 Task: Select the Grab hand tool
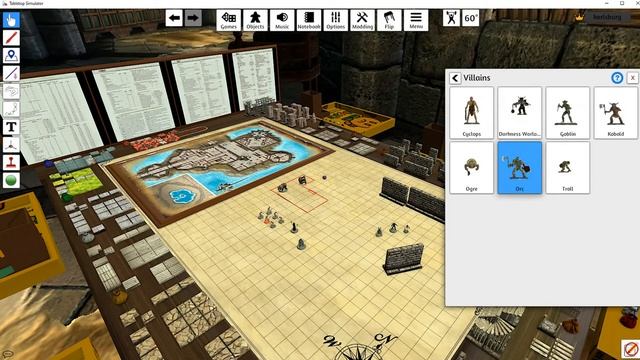(x=11, y=20)
